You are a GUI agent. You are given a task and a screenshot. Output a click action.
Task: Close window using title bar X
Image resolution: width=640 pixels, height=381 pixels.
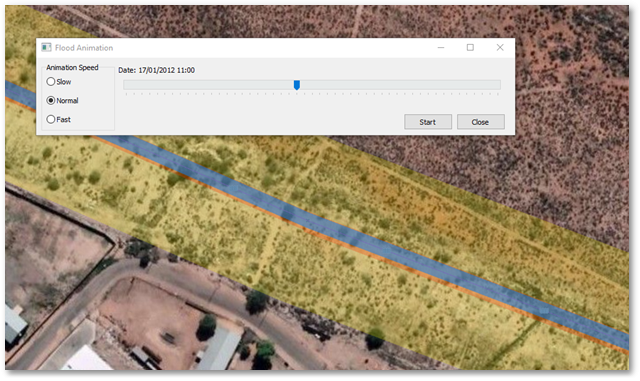coord(500,47)
